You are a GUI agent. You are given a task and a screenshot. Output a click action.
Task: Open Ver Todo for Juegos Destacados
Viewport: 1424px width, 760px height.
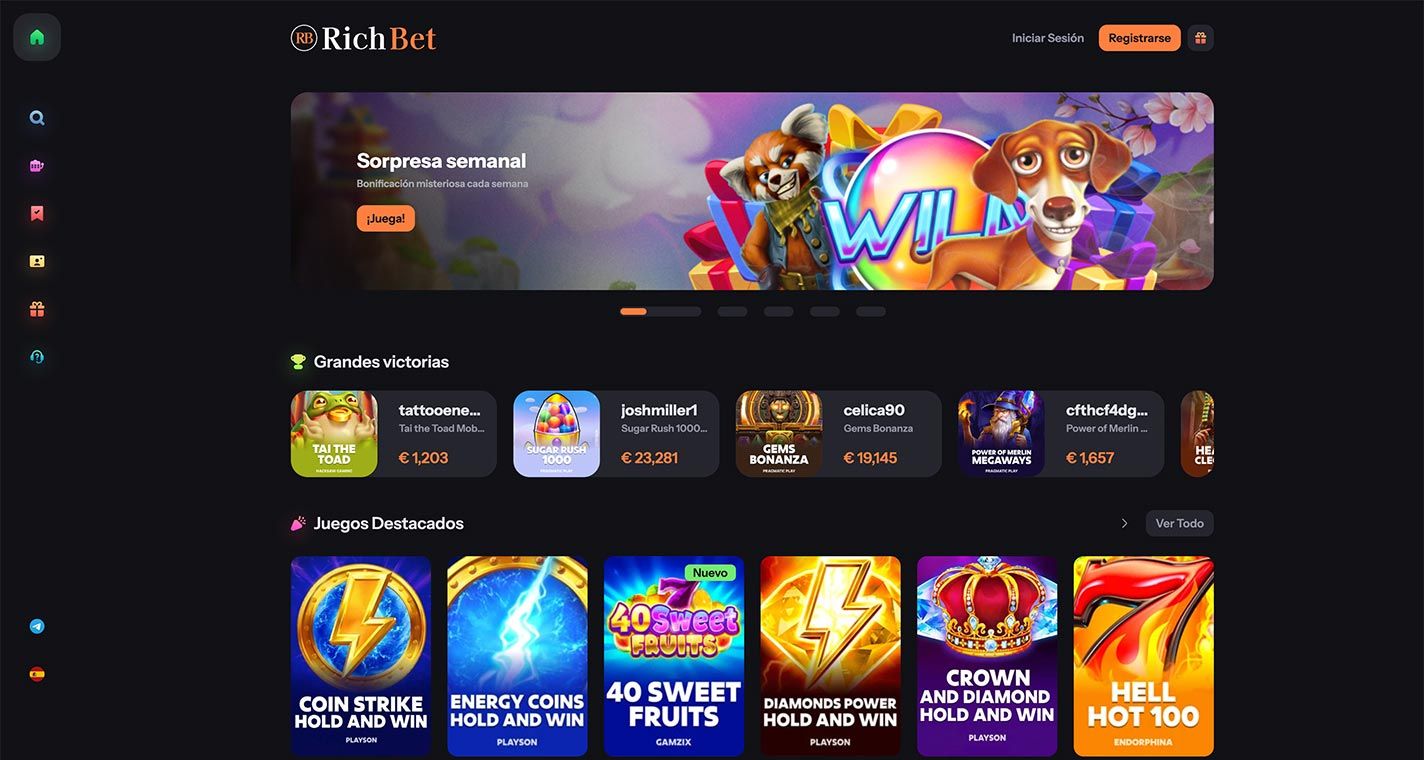[x=1179, y=523]
